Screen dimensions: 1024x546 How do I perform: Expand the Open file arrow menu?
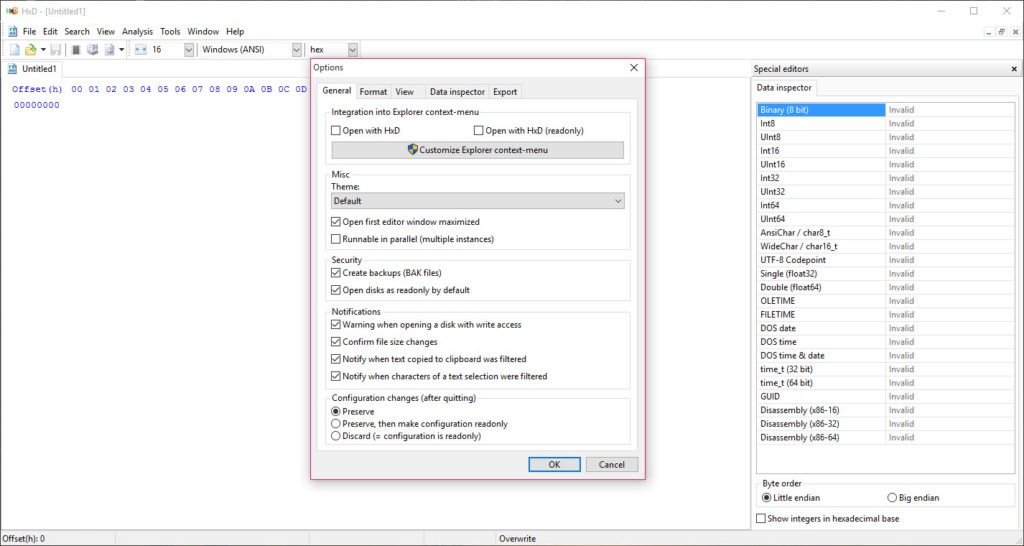coord(43,50)
